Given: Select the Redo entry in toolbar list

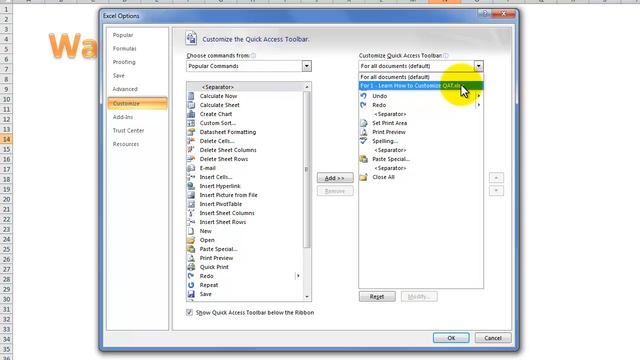Looking at the screenshot, I should [x=421, y=105].
